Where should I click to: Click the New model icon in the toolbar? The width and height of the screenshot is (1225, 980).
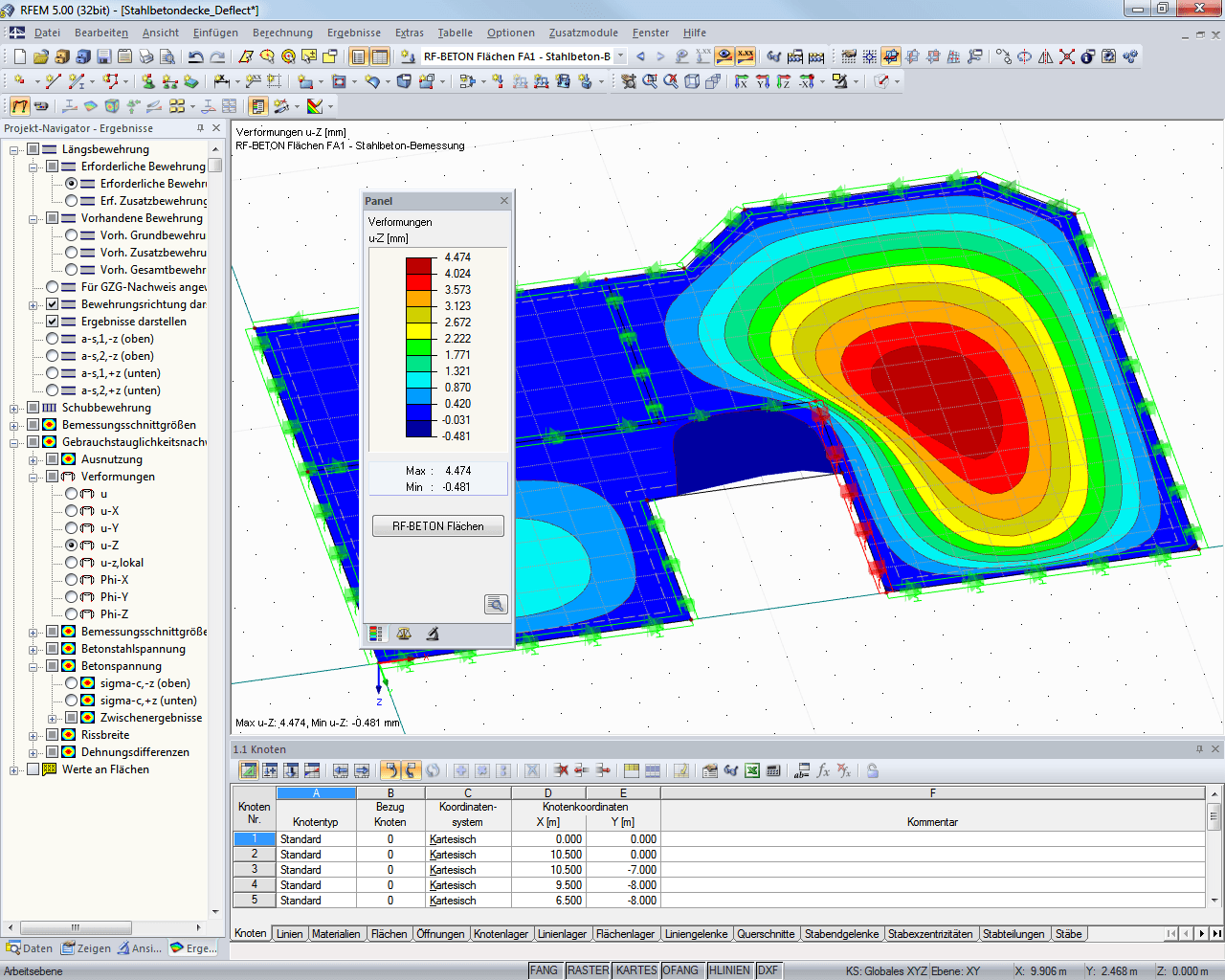pos(20,56)
